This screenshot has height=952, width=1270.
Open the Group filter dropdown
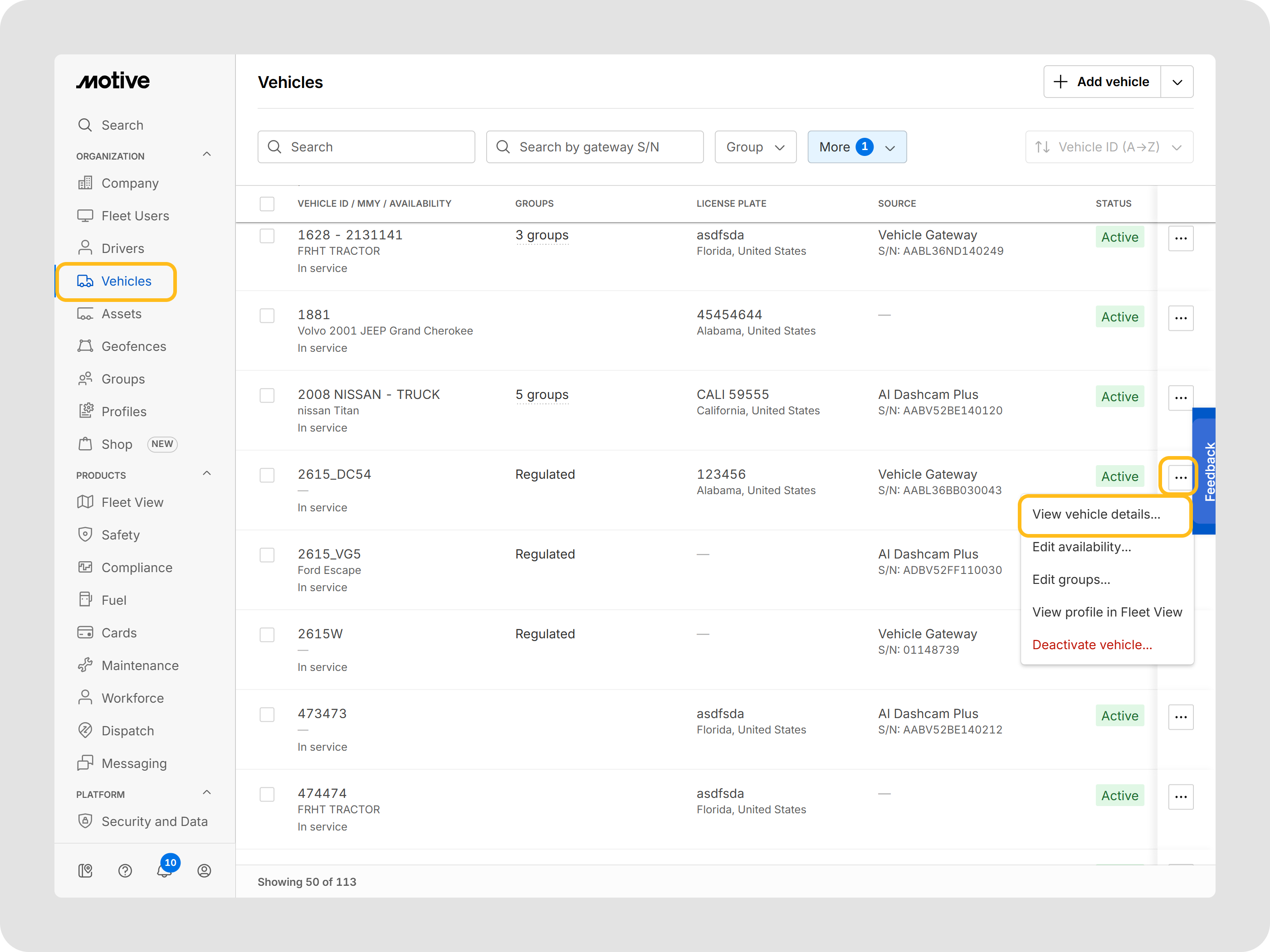click(755, 147)
